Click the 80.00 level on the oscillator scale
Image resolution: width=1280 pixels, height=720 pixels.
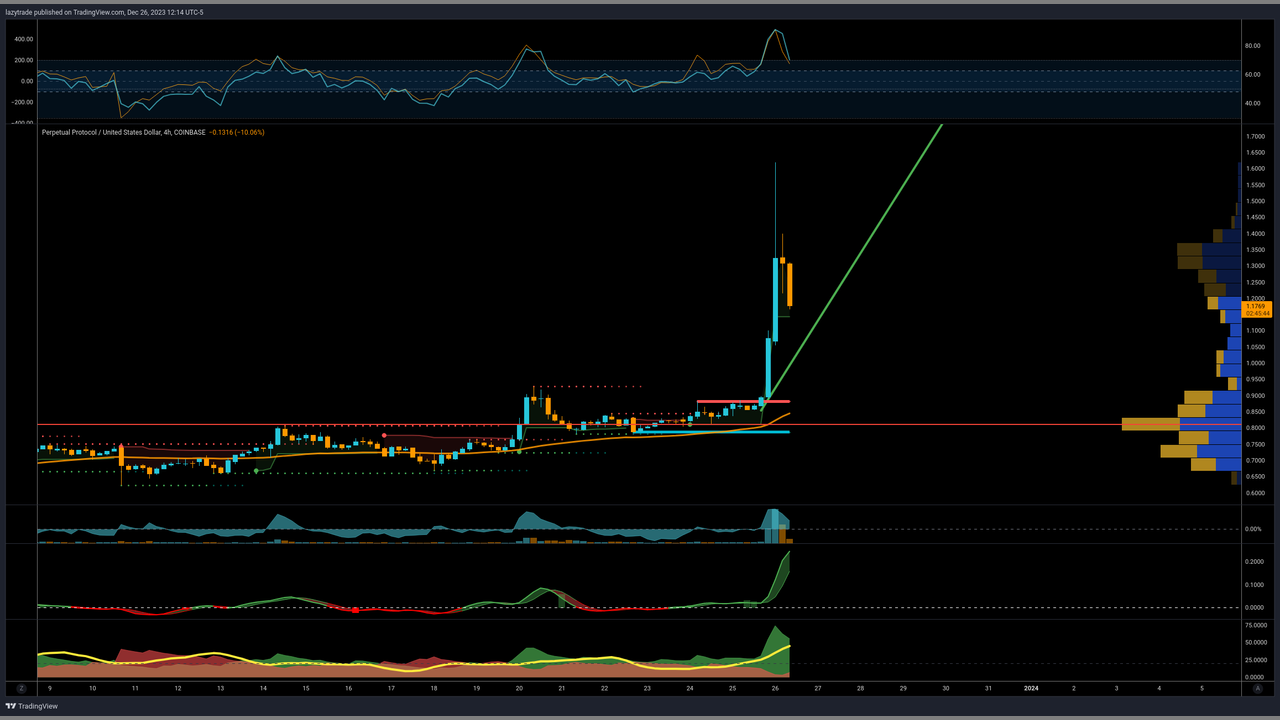pos(1252,46)
